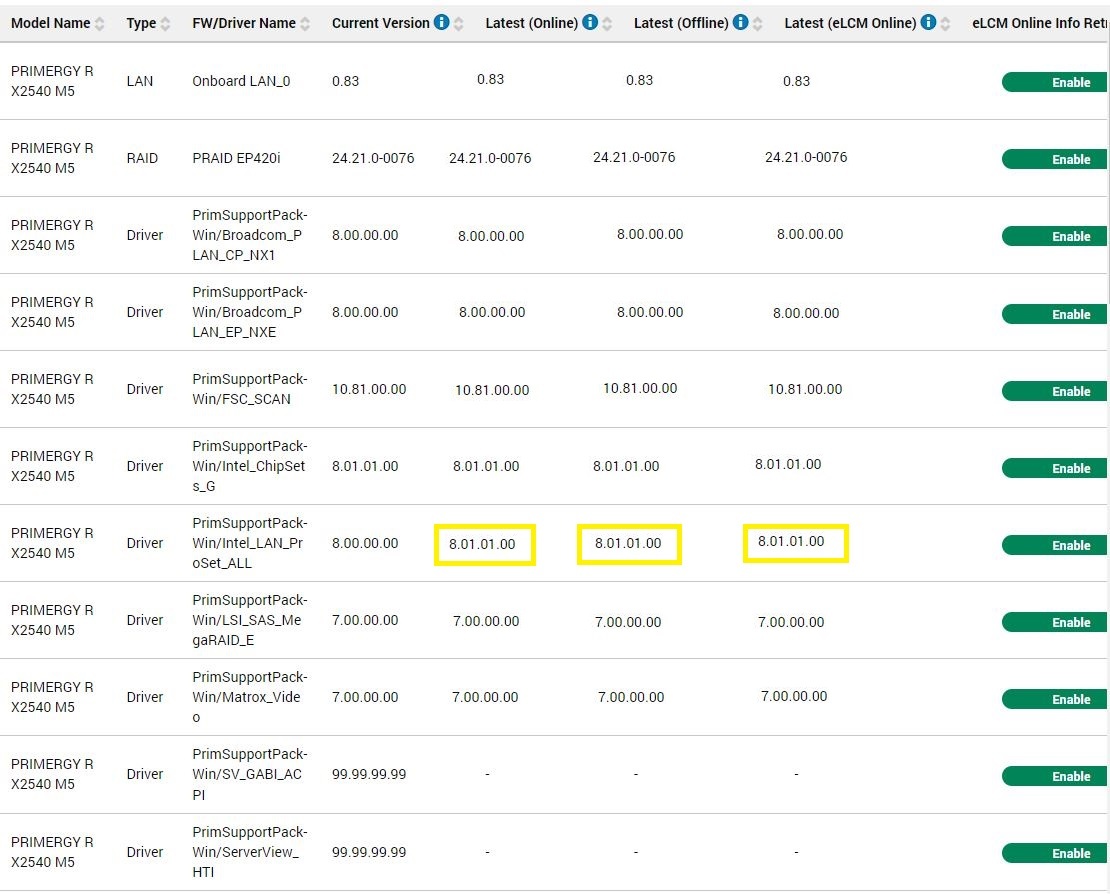1110x894 pixels.
Task: Open info icon beside Latest (Offline) header
Action: tap(740, 23)
